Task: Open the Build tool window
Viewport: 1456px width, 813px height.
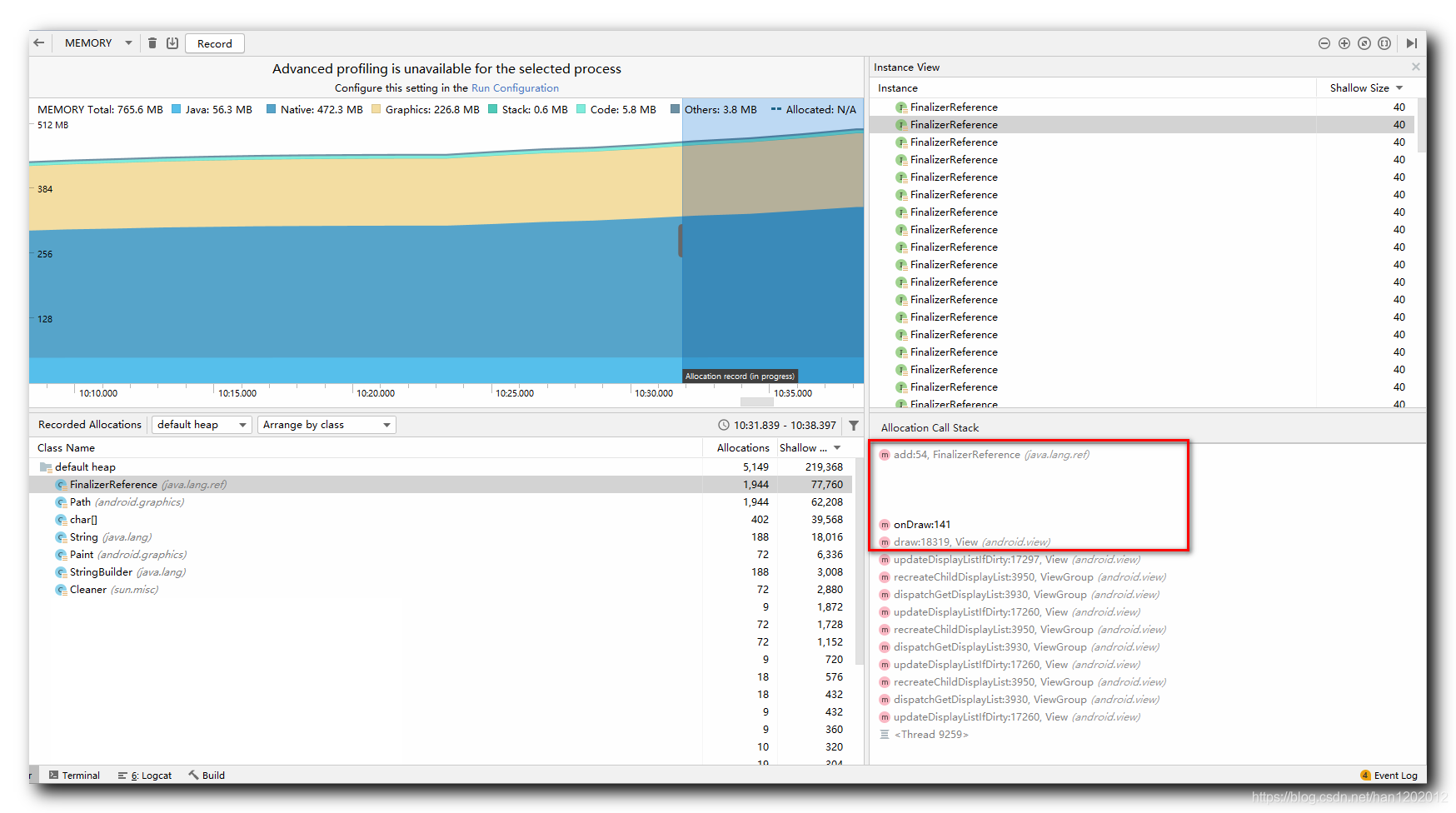Action: click(207, 775)
